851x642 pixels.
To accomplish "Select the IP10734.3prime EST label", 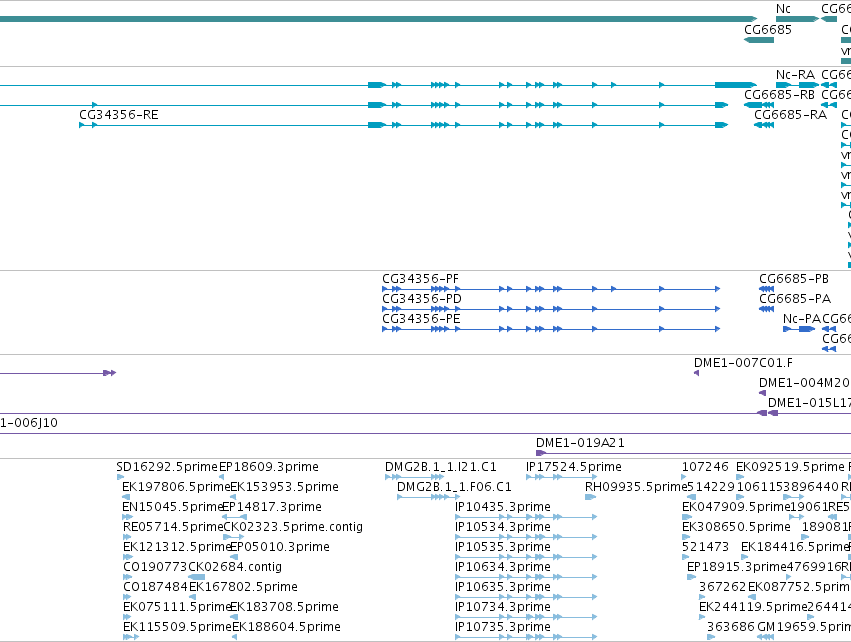I will click(x=503, y=607).
